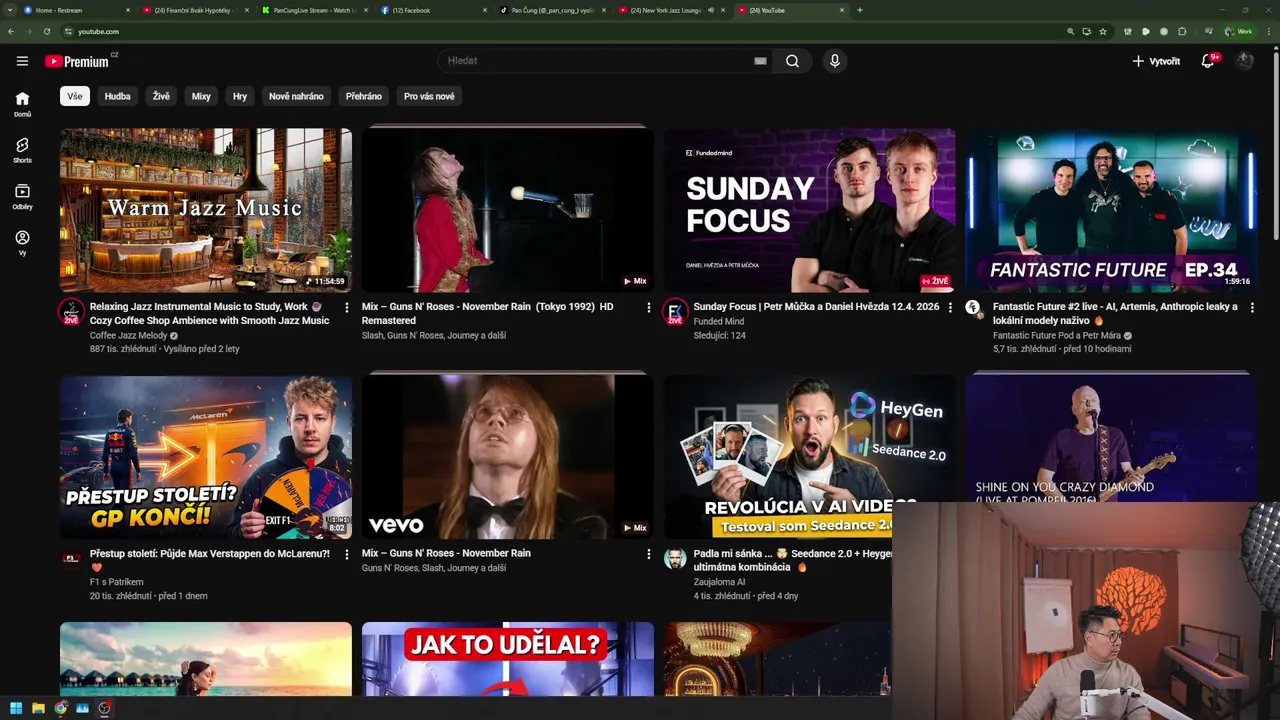Open the Vy profile section in sidebar
The height and width of the screenshot is (720, 1280).
(22, 243)
